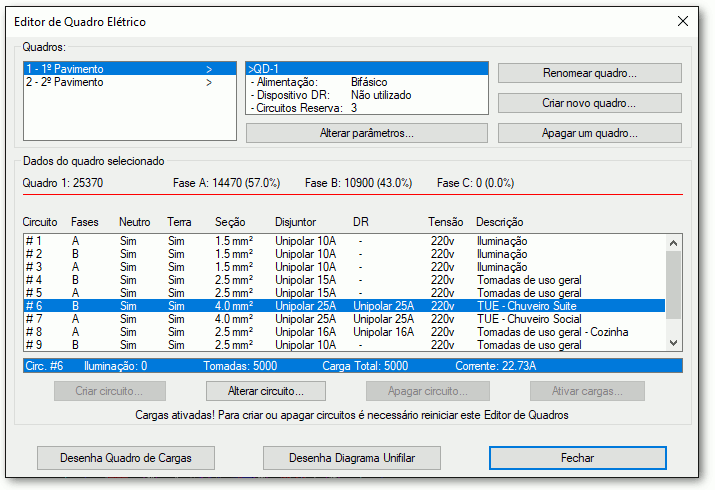The height and width of the screenshot is (490, 715).
Task: Click 'Renomear quadro...' button
Action: (x=590, y=73)
